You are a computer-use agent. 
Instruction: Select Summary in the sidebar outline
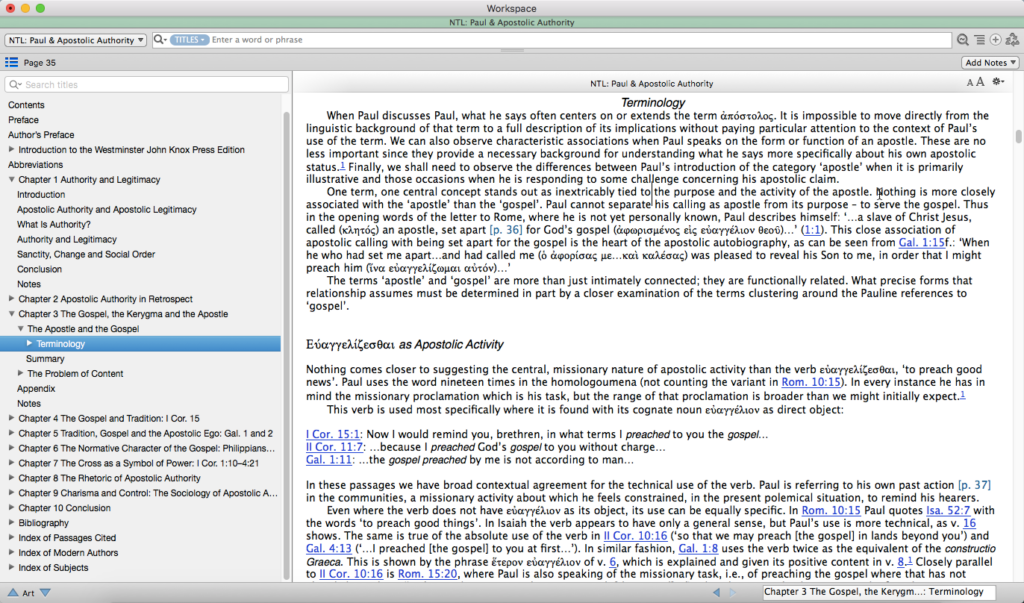[45, 358]
